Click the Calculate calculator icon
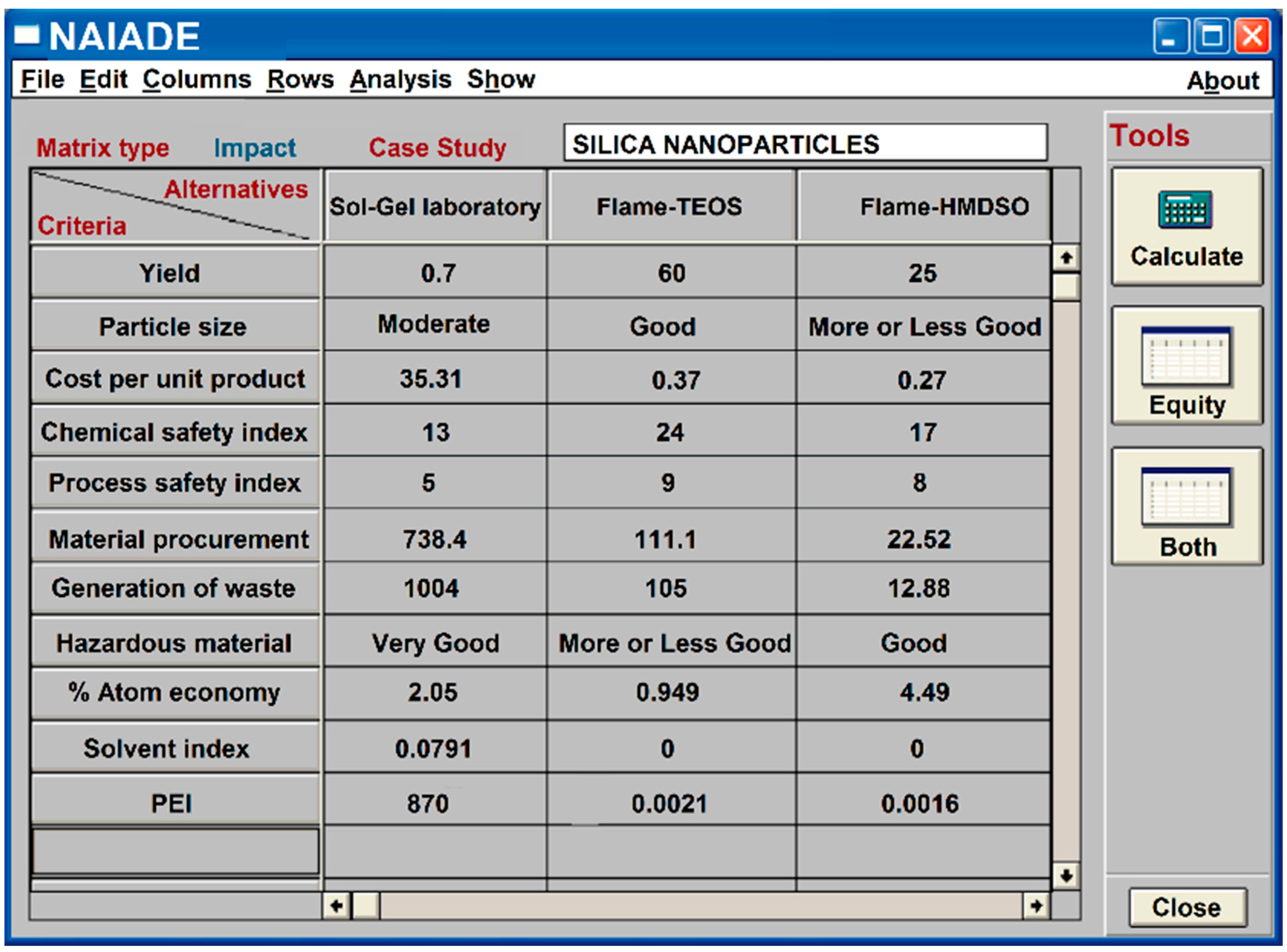The image size is (1287, 952). click(1185, 210)
